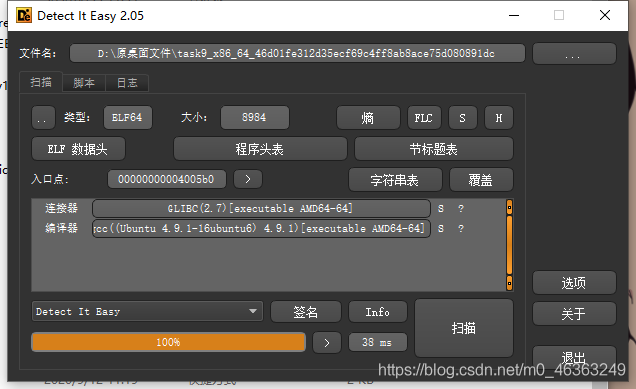
Task: Open the 字符串表 string table
Action: click(395, 180)
